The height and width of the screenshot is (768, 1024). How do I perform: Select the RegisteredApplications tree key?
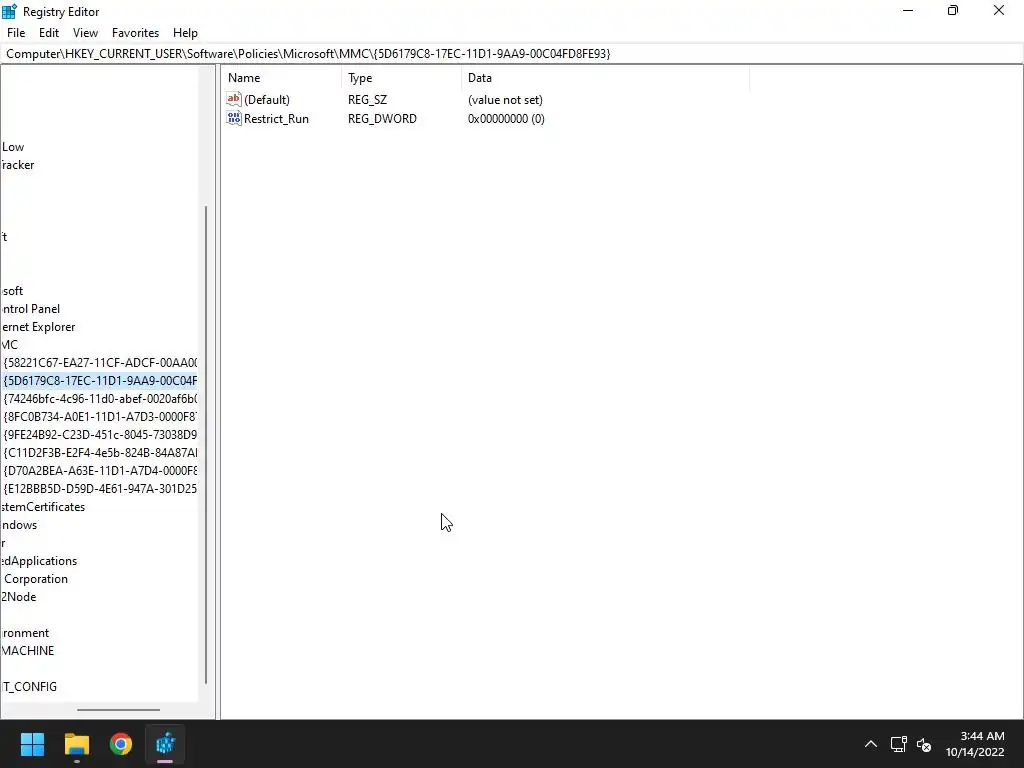click(39, 561)
